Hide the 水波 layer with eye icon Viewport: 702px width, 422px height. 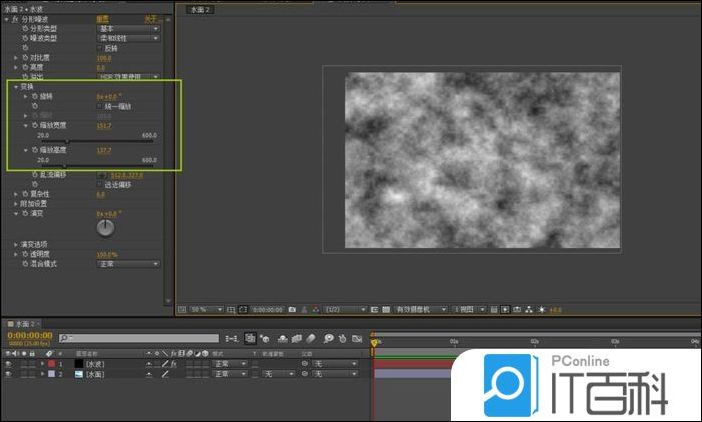pos(8,363)
